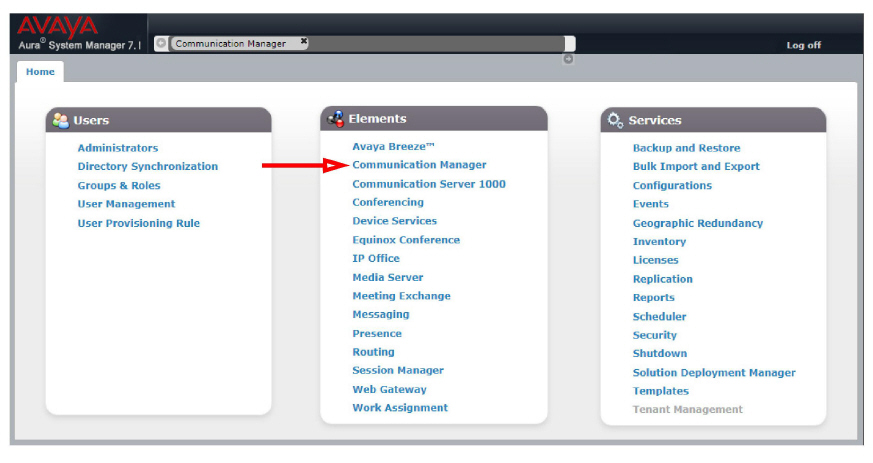Click round arrow icon below tab strip
This screenshot has height=463, width=873.
tap(568, 59)
